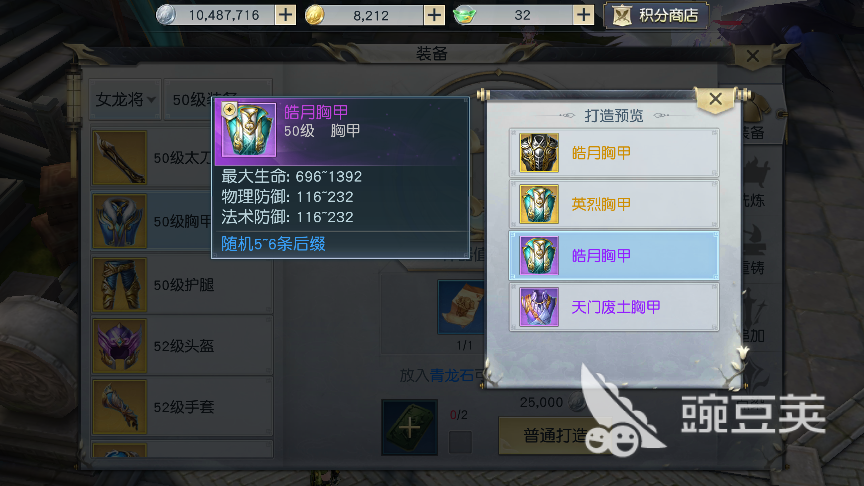Select the highlighted purple 皓月胸甲 row

coord(614,255)
